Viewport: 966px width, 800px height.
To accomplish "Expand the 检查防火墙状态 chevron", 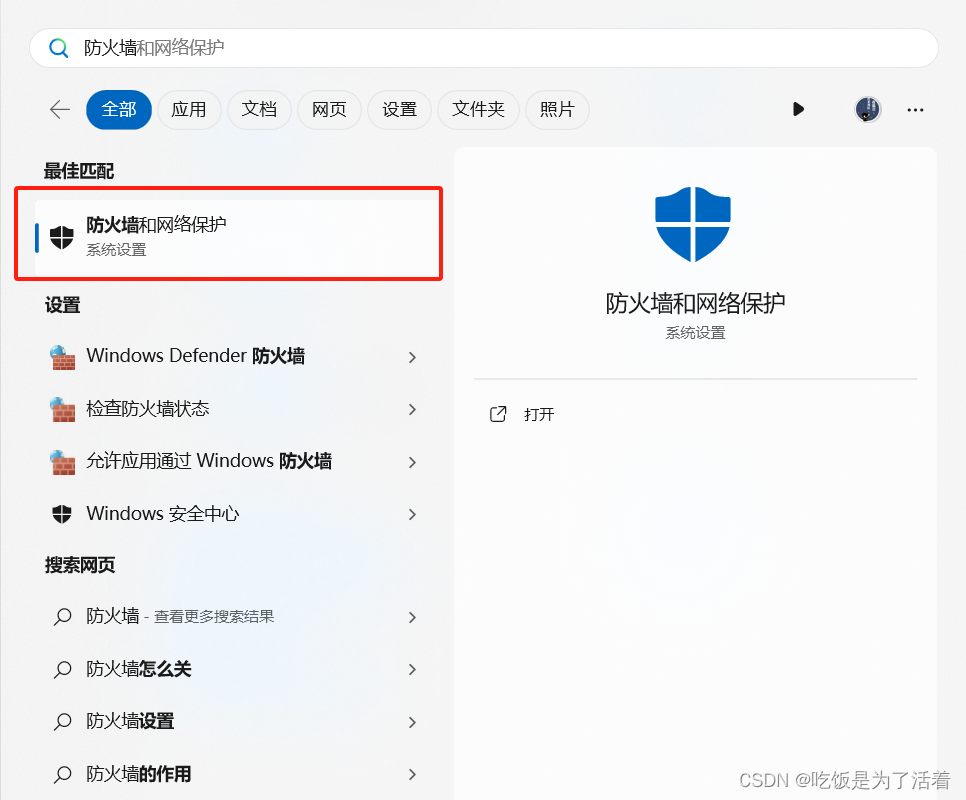I will (412, 410).
